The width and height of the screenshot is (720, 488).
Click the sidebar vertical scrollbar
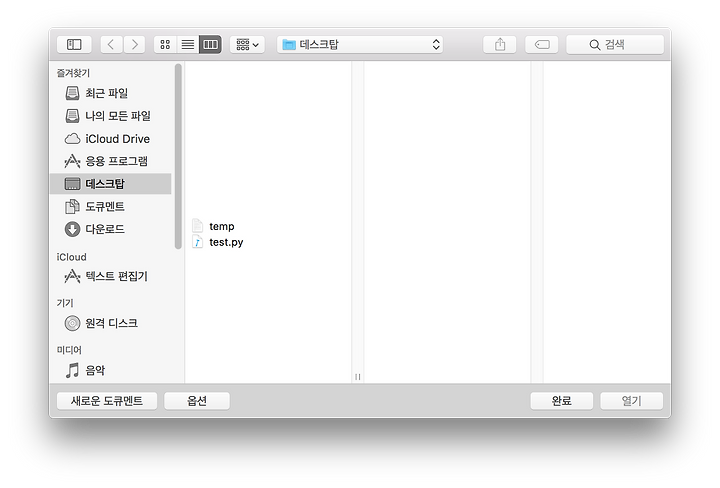[178, 156]
